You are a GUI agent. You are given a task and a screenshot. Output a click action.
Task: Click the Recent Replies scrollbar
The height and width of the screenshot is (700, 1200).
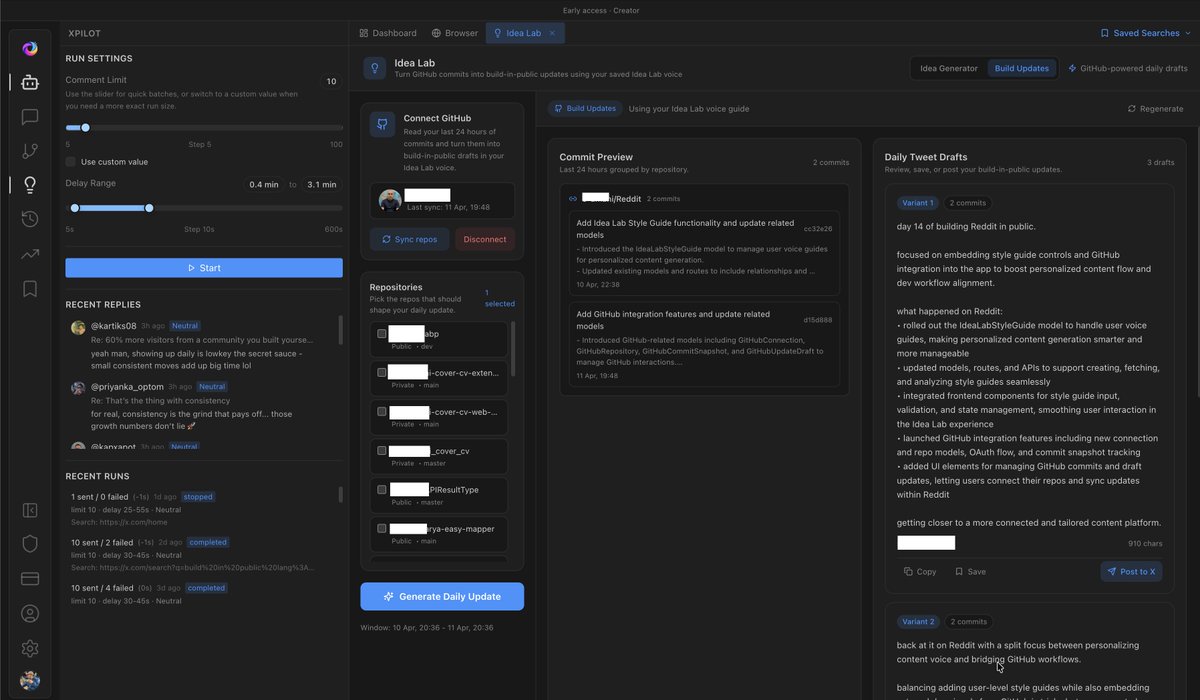340,331
